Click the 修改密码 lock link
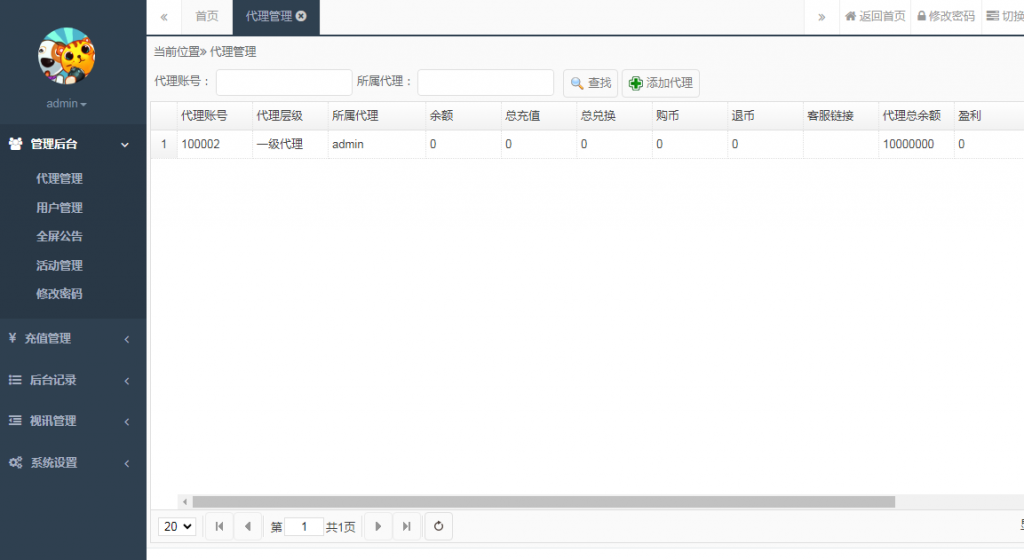The height and width of the screenshot is (560, 1024). coord(945,17)
